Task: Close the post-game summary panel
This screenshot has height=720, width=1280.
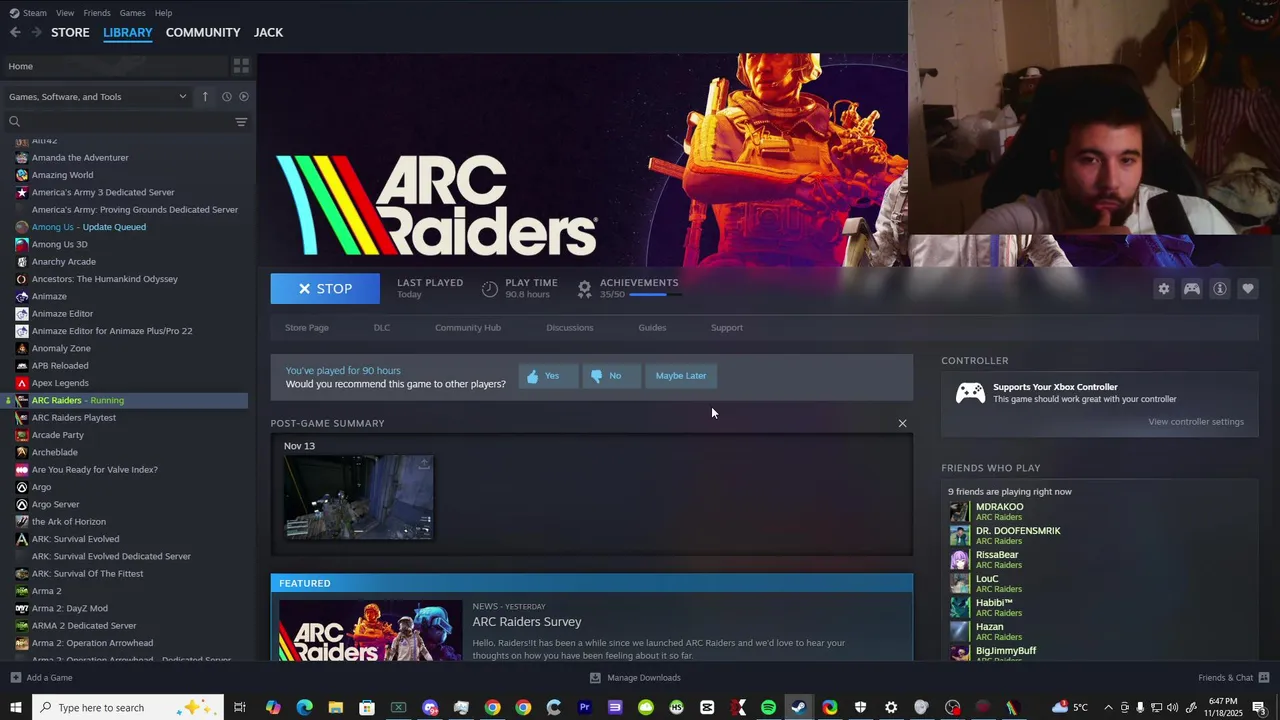Action: tap(902, 423)
